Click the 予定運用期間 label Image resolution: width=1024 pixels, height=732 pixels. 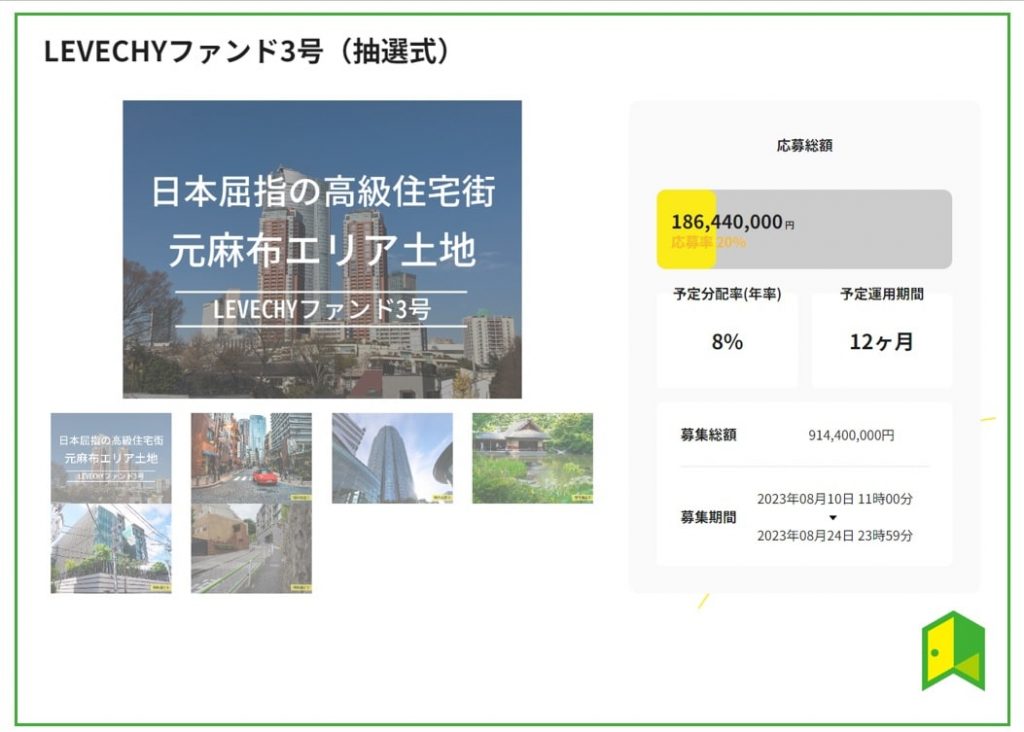click(x=882, y=294)
